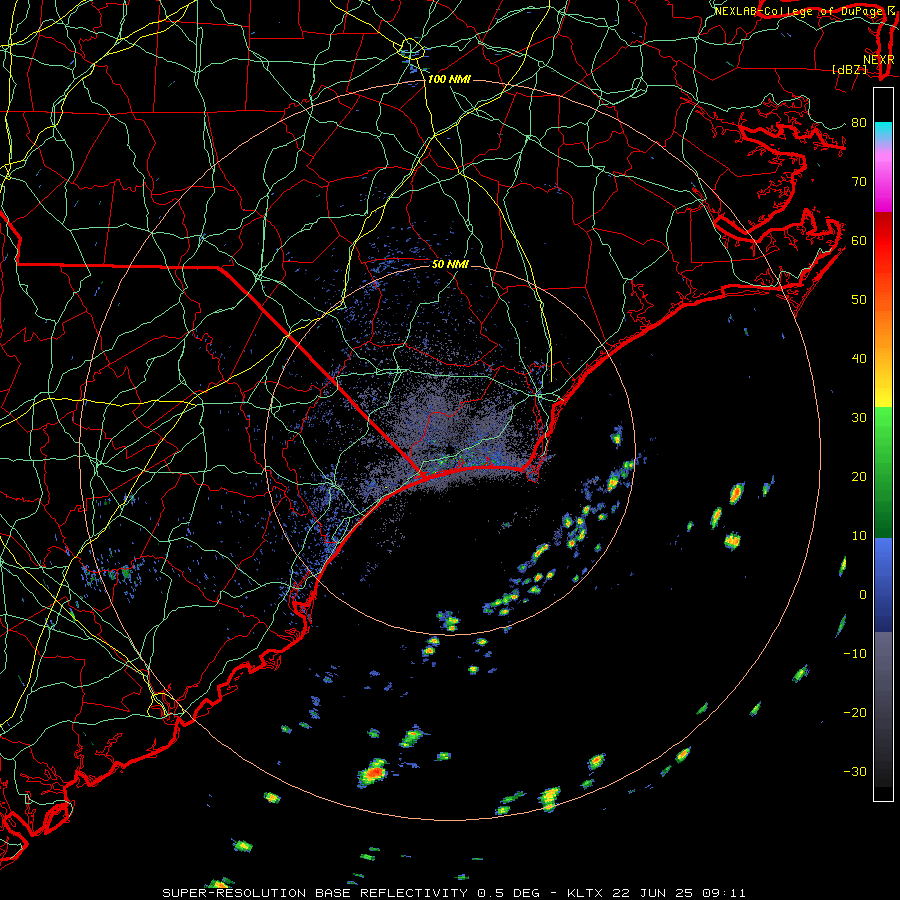Click the "50" value on the dBZ scale
Image resolution: width=900 pixels, height=900 pixels.
[x=859, y=300]
